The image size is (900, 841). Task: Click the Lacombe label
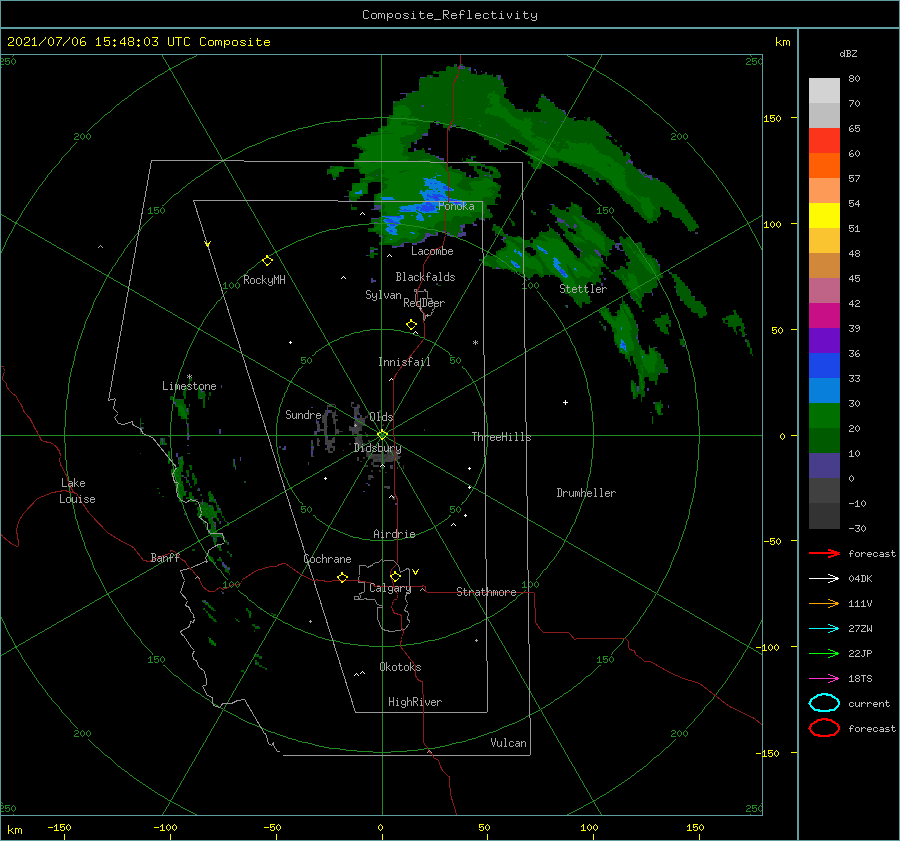coord(432,251)
